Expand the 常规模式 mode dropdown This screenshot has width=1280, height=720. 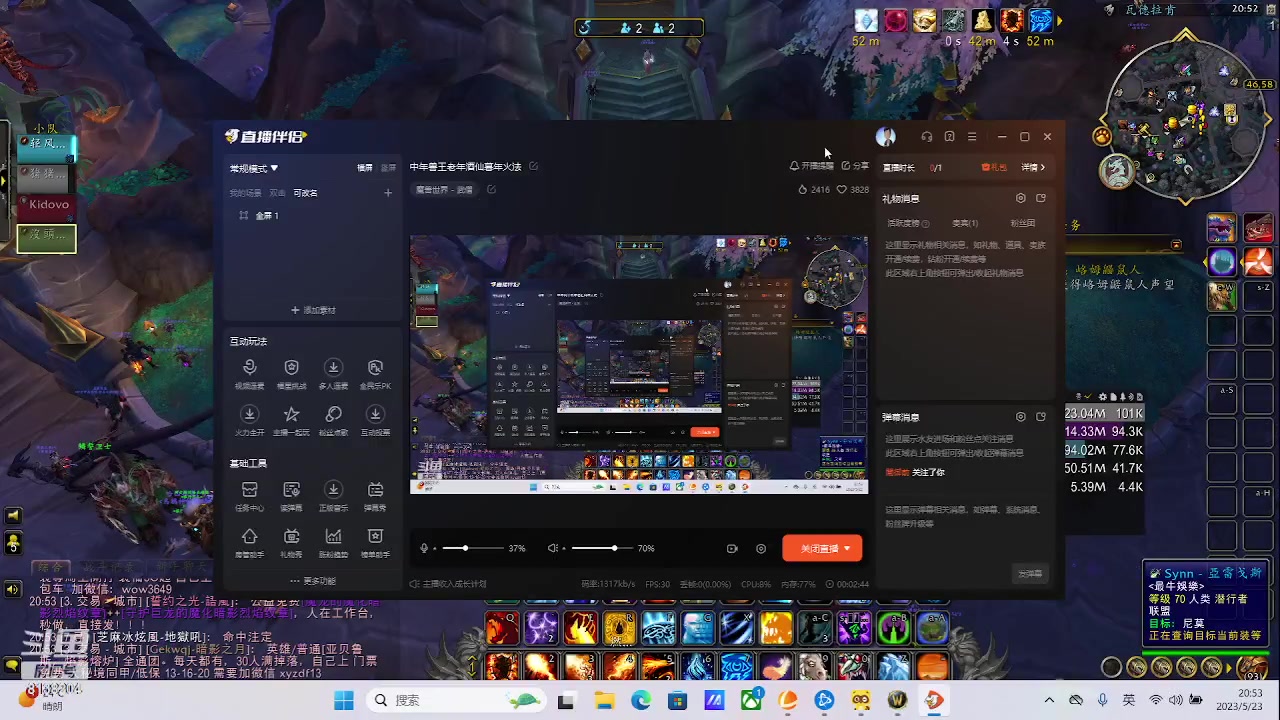click(254, 168)
